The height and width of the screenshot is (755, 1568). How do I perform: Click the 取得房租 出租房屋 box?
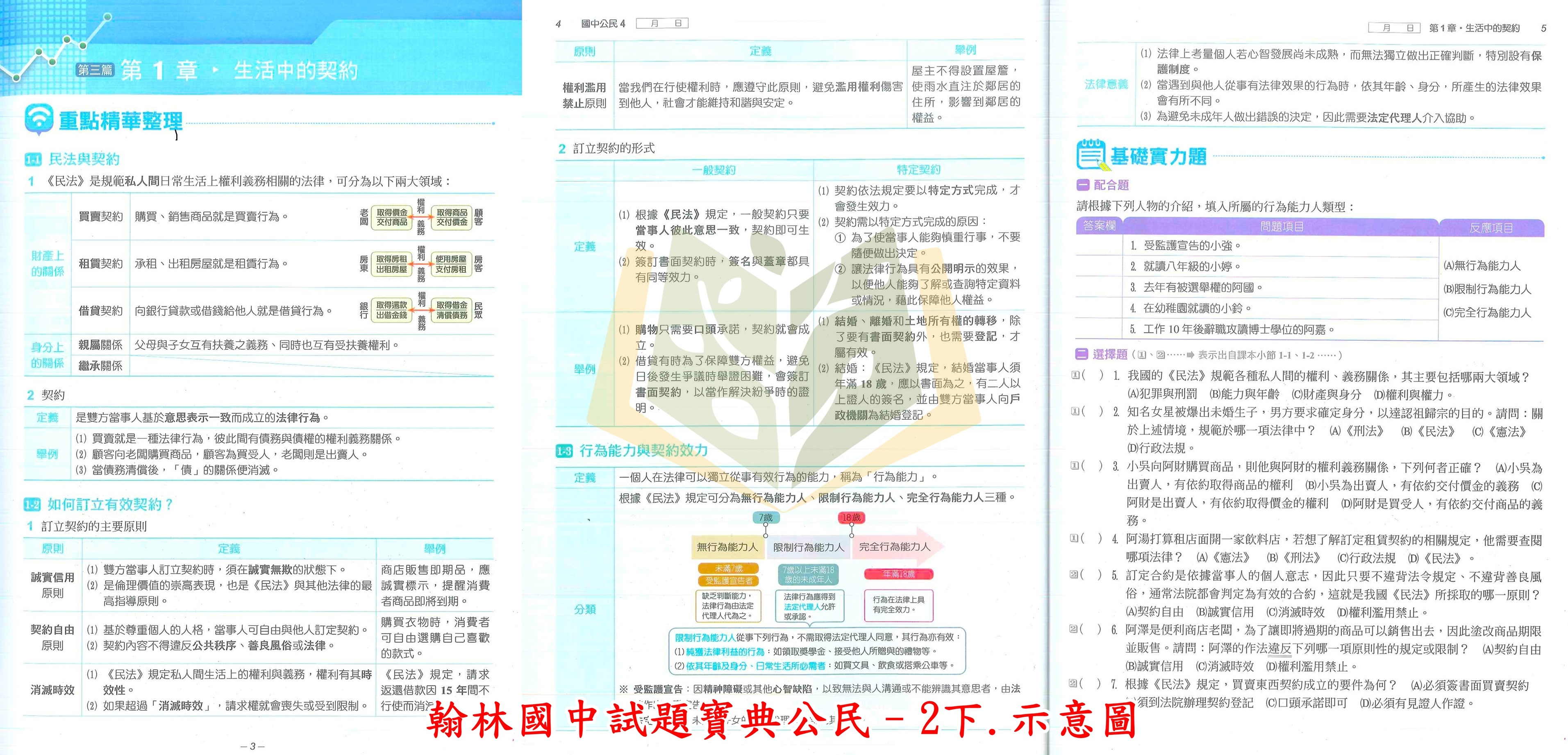click(391, 264)
